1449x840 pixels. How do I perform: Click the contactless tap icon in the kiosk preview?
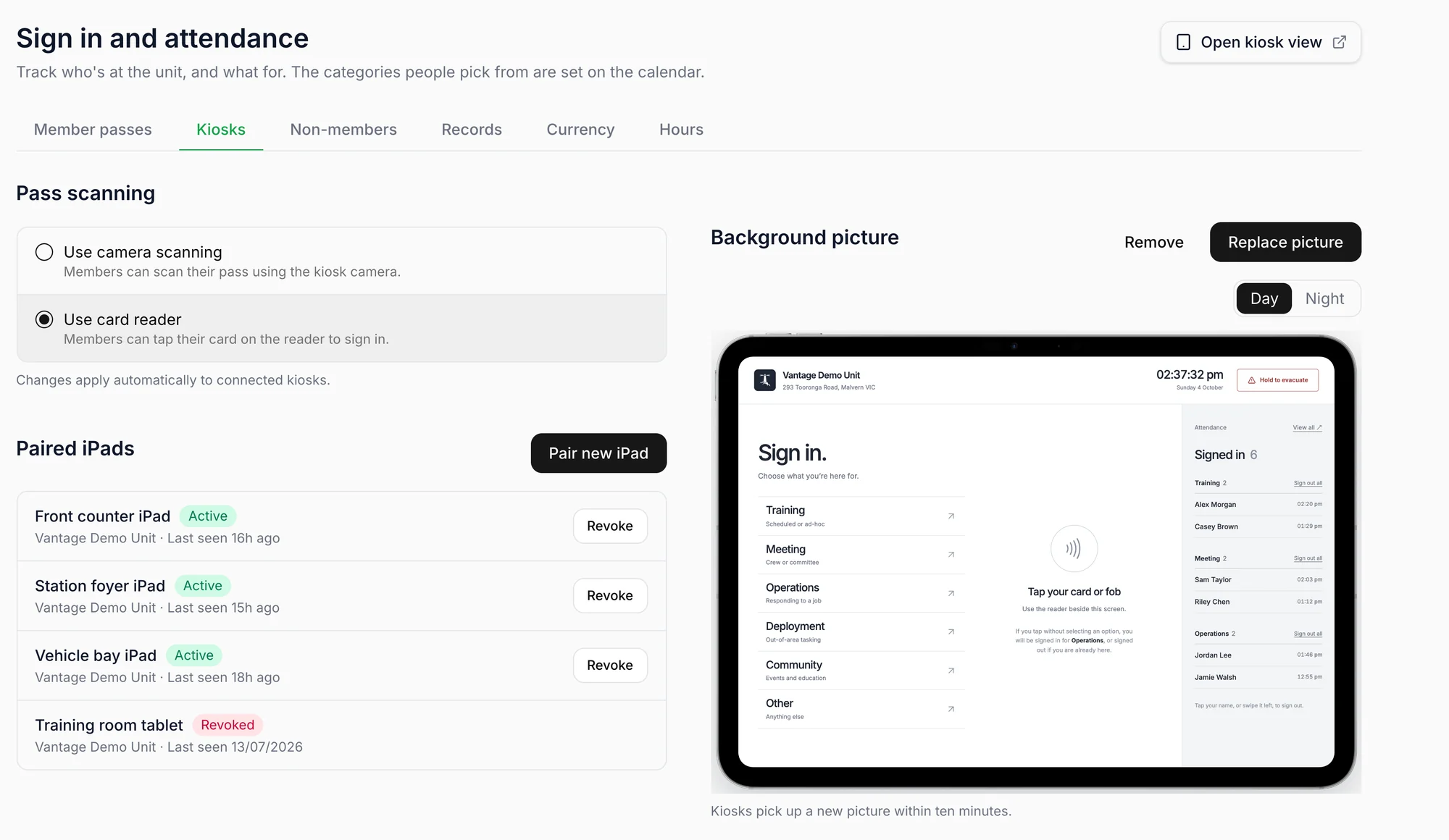coord(1074,549)
